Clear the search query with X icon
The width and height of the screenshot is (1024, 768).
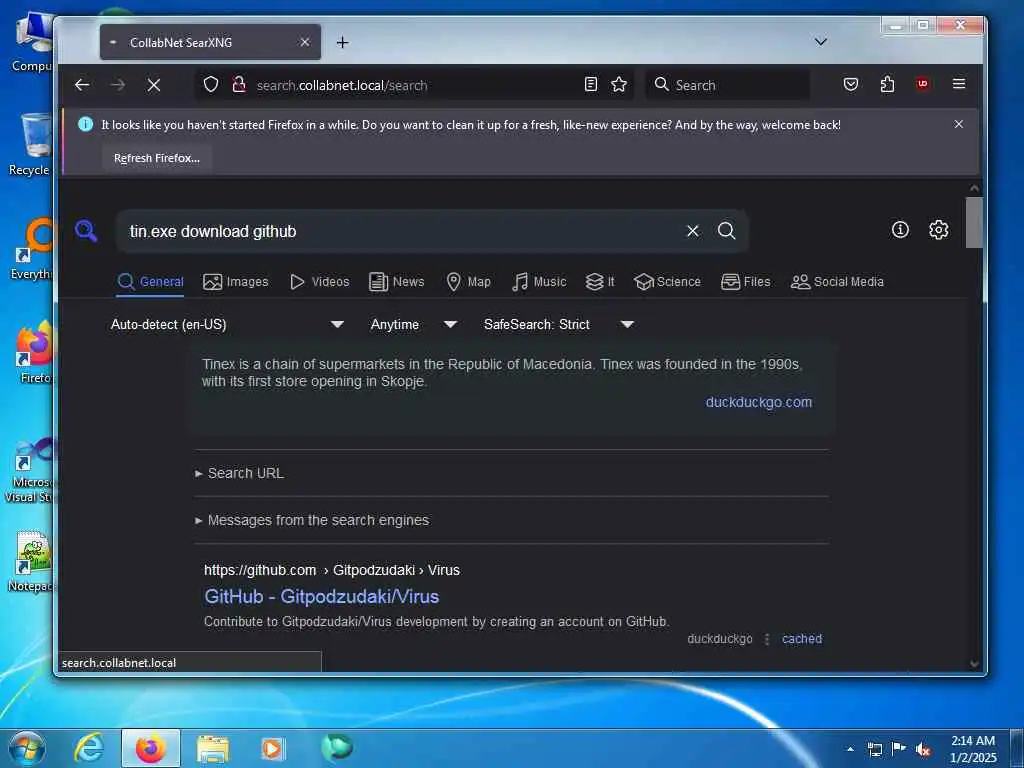click(693, 231)
